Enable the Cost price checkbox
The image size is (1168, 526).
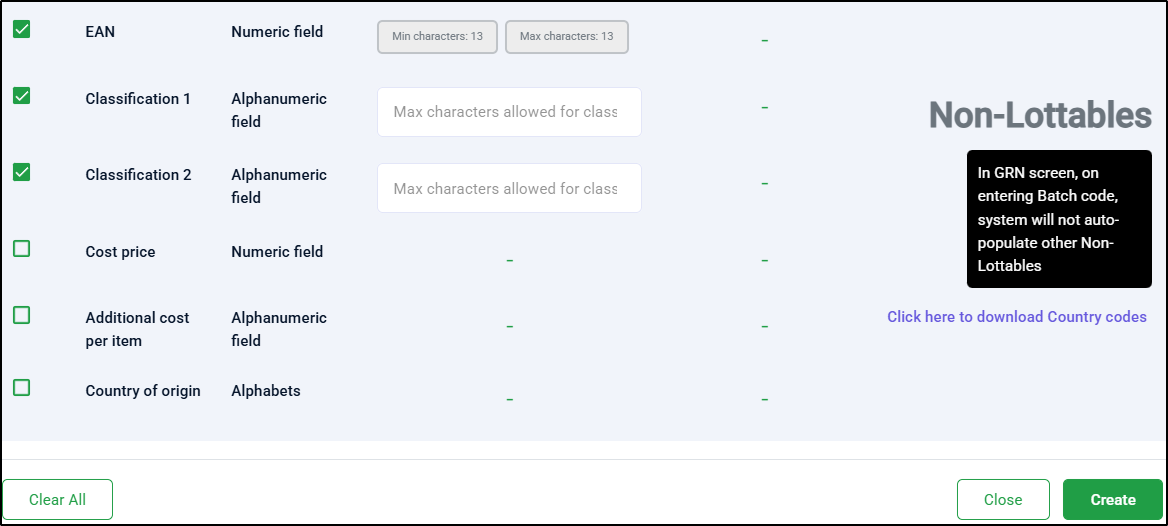pos(21,249)
